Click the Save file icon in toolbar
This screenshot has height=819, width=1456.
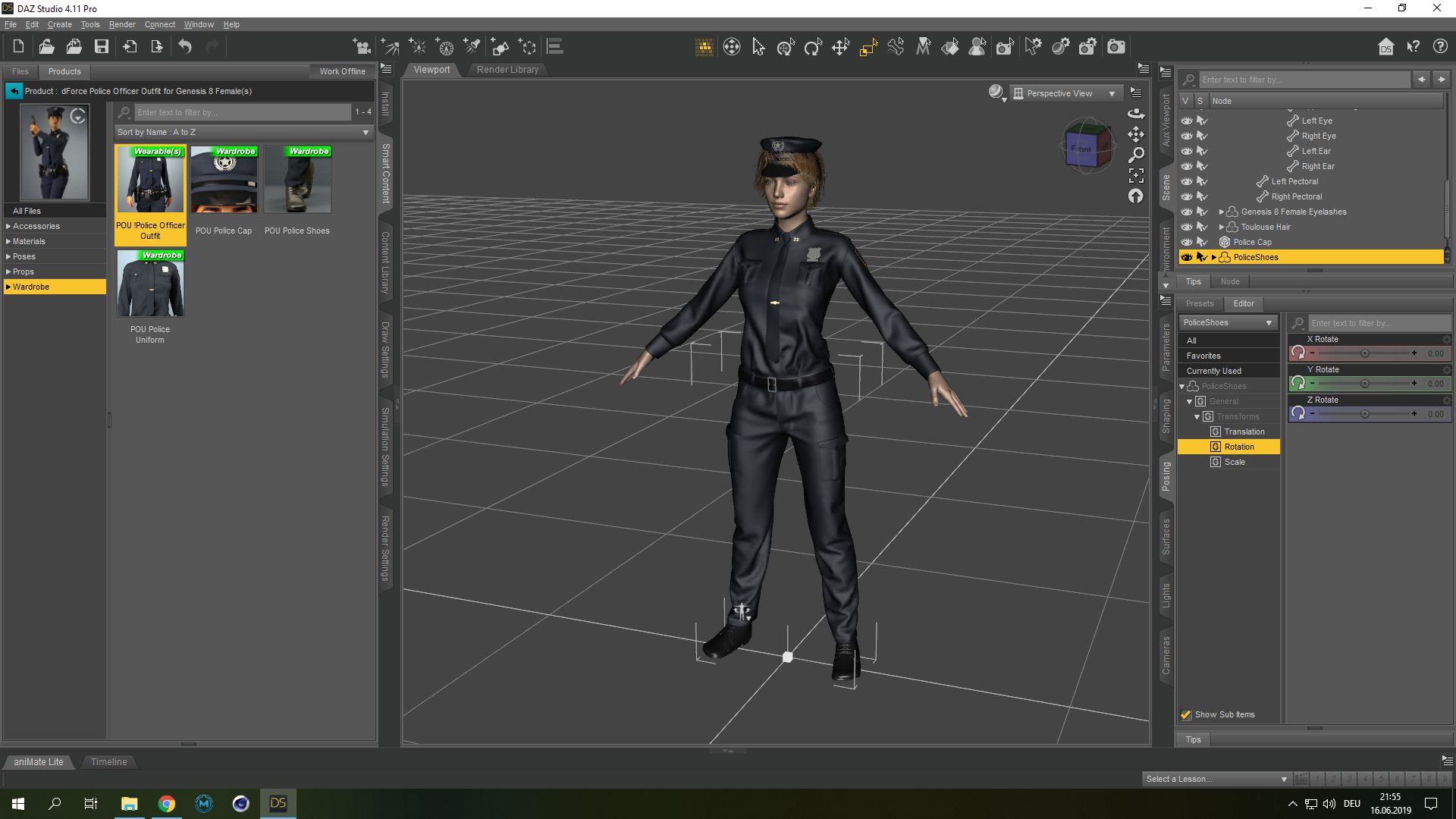pyautogui.click(x=101, y=47)
